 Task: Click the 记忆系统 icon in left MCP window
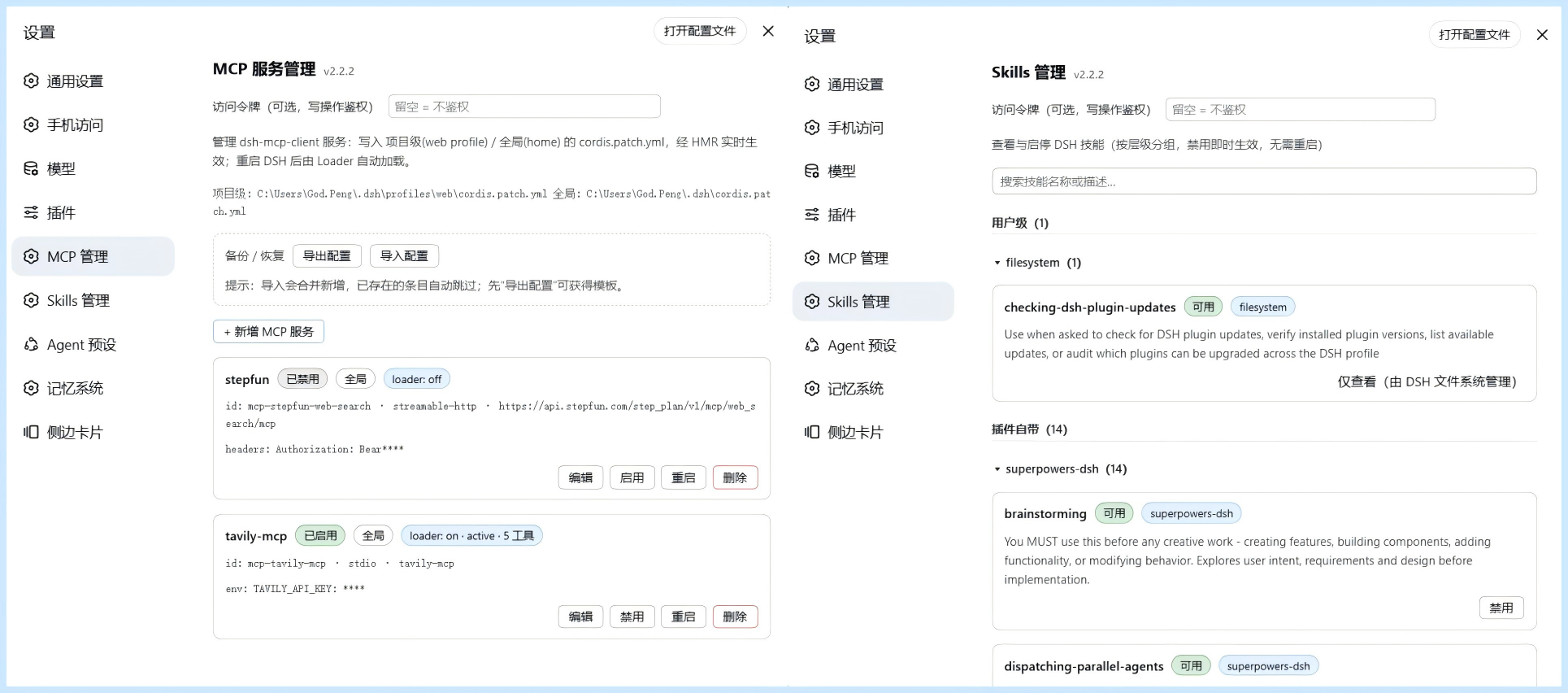click(31, 388)
